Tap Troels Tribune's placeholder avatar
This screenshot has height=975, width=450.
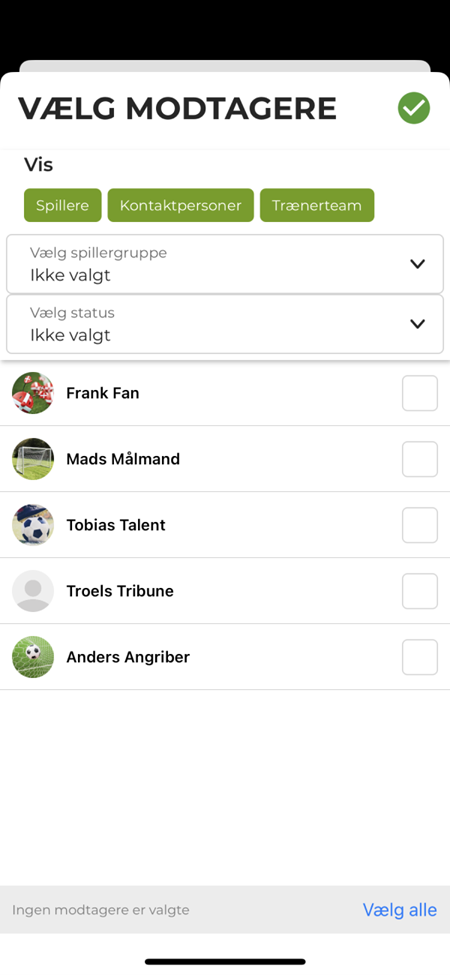pyautogui.click(x=33, y=591)
